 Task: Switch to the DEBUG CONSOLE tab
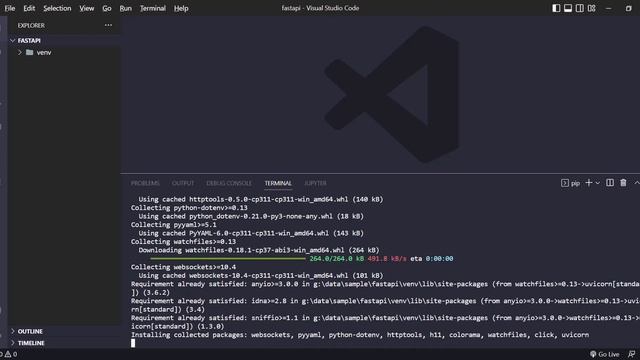229,183
